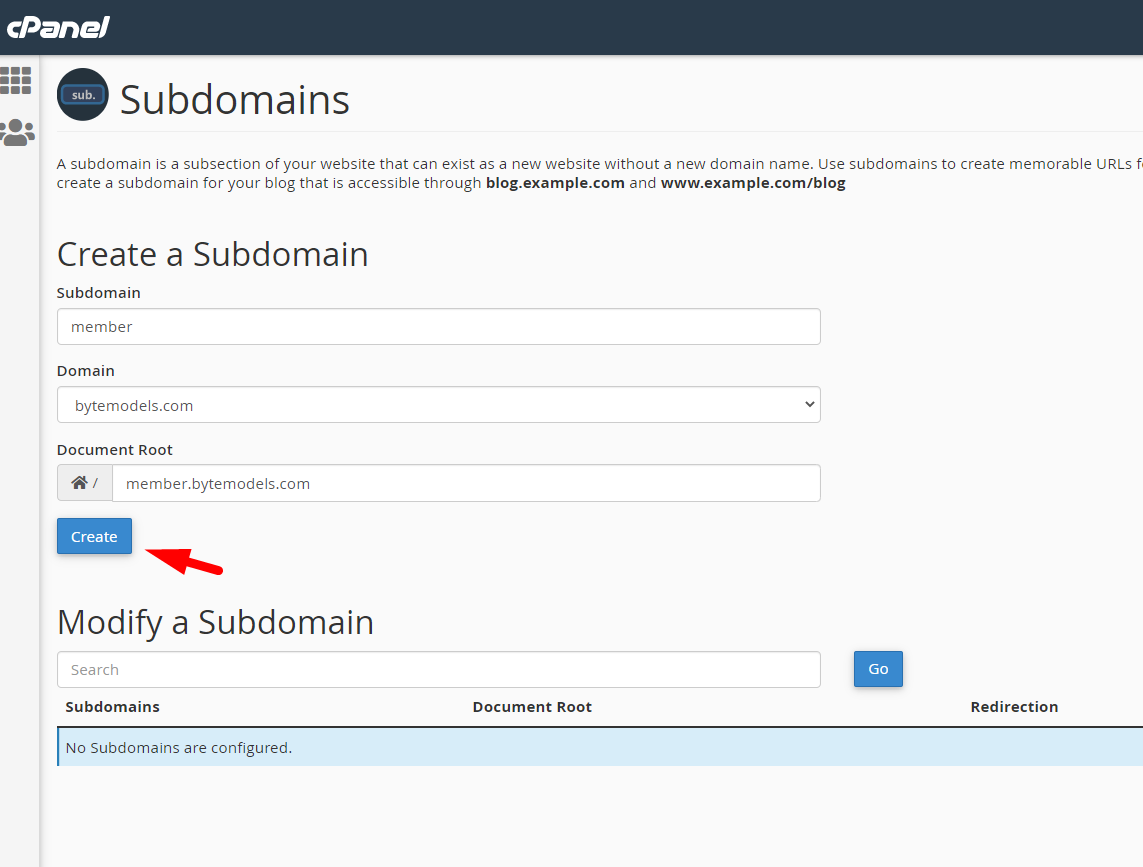Click the bold www.example.com/blog example text

pyautogui.click(x=752, y=184)
